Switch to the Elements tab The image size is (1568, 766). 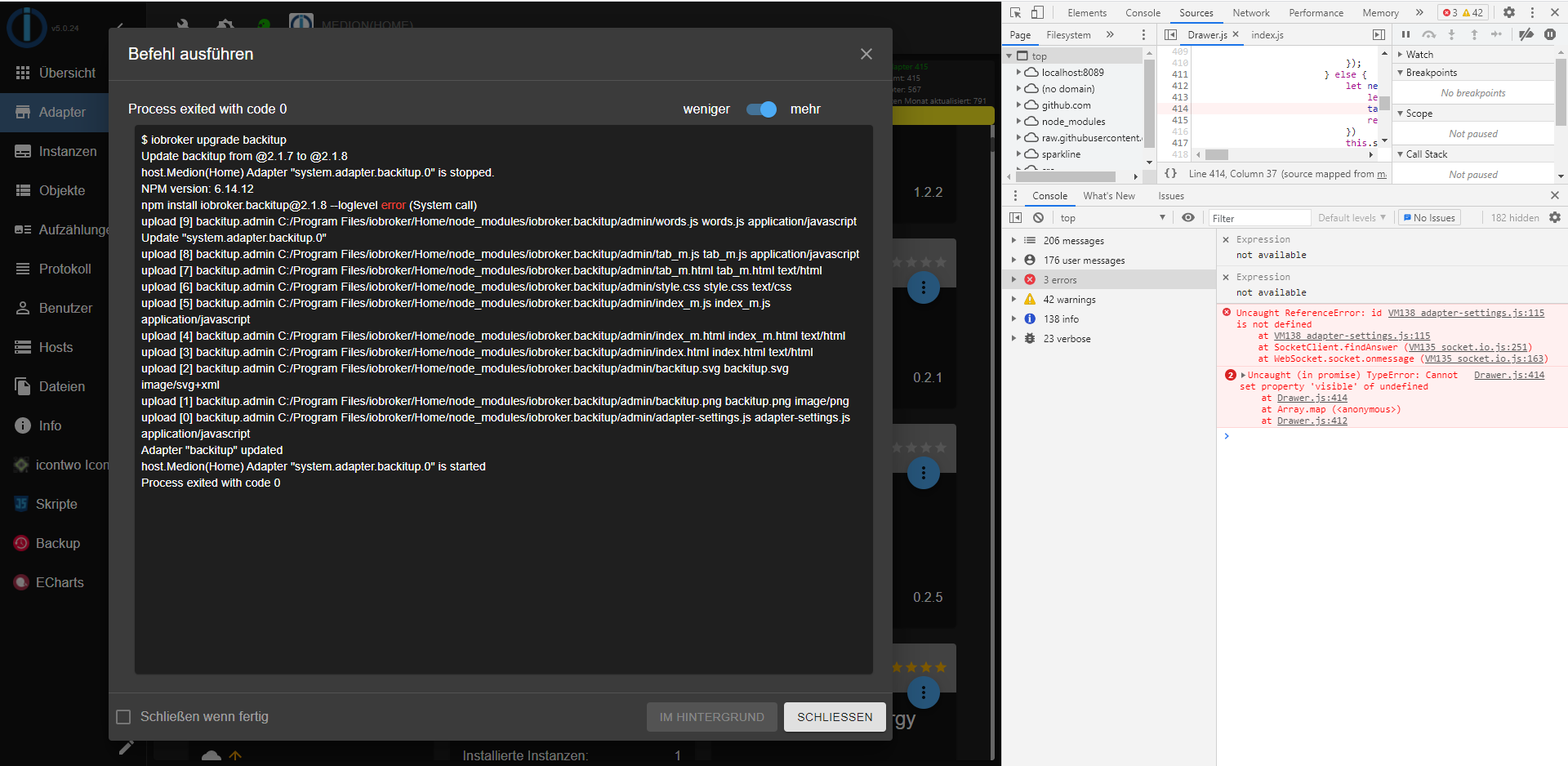(x=1087, y=12)
